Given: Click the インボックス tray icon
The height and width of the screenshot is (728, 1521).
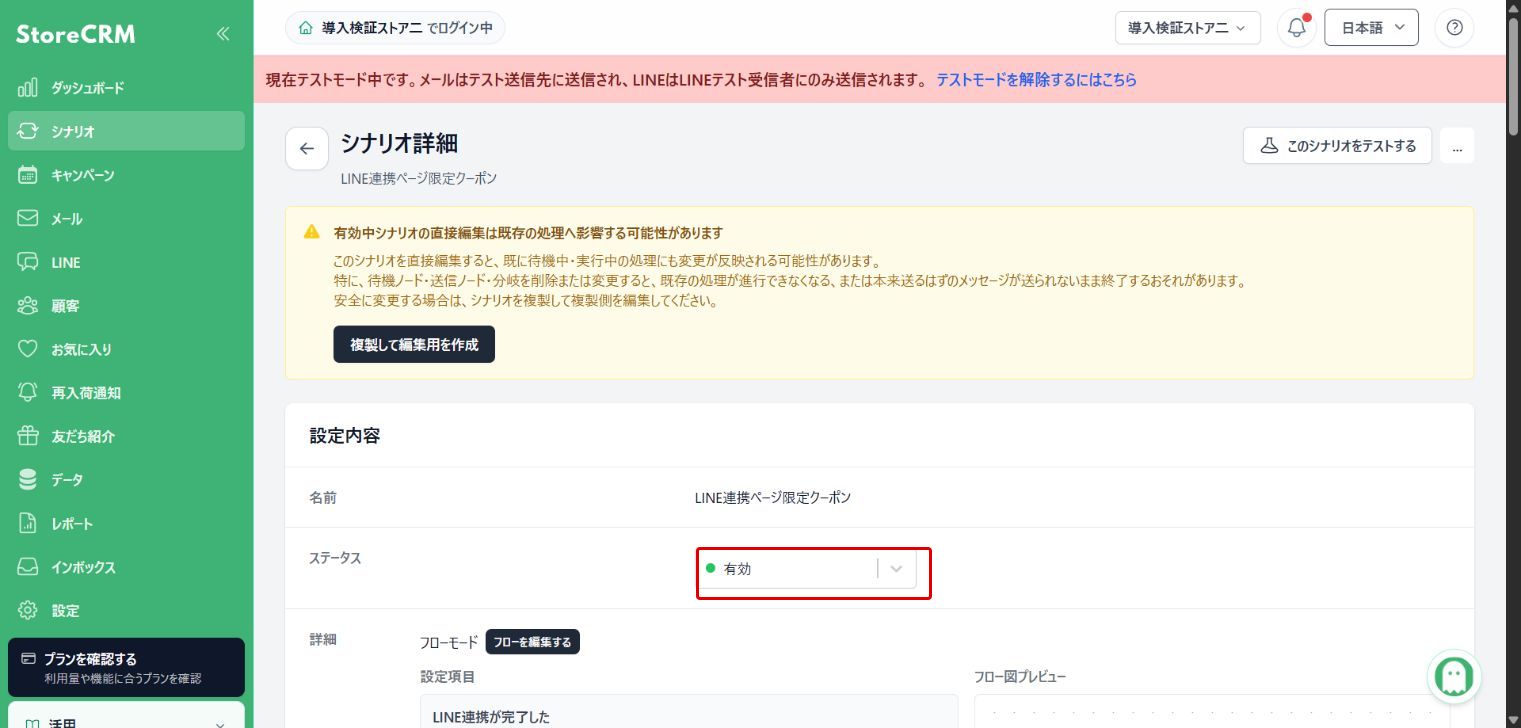Looking at the screenshot, I should click(28, 567).
